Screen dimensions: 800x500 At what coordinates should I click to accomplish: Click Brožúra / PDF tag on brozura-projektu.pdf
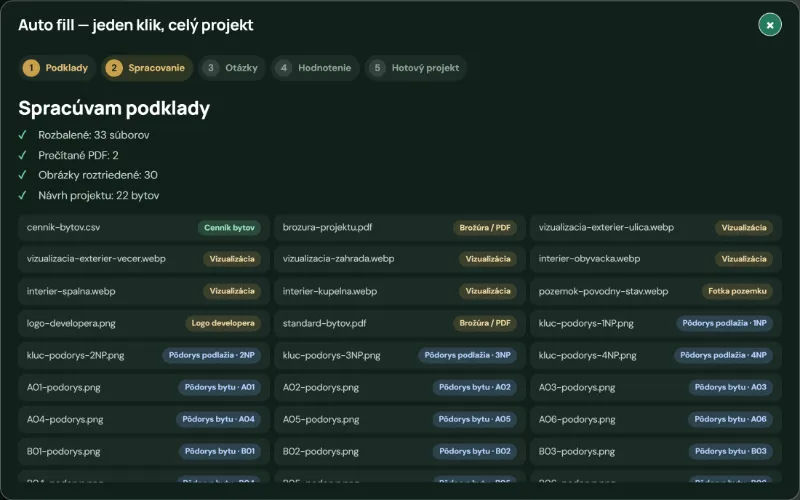click(485, 228)
